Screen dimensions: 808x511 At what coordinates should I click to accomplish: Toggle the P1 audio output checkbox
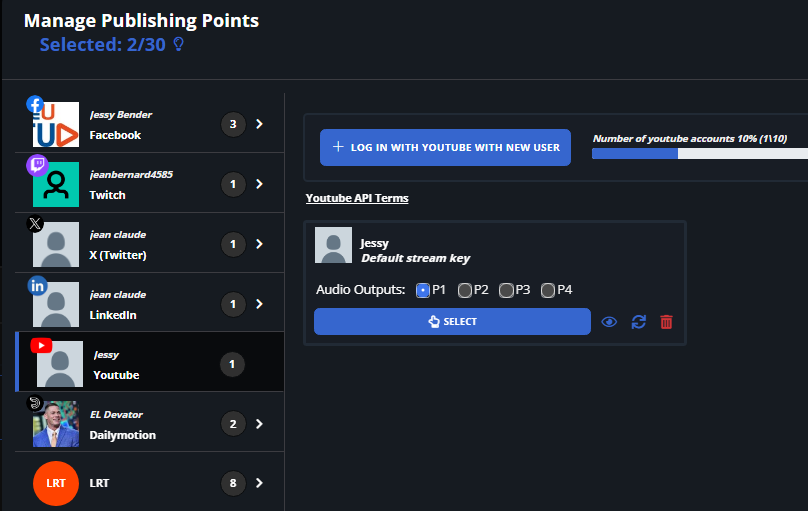(x=423, y=290)
